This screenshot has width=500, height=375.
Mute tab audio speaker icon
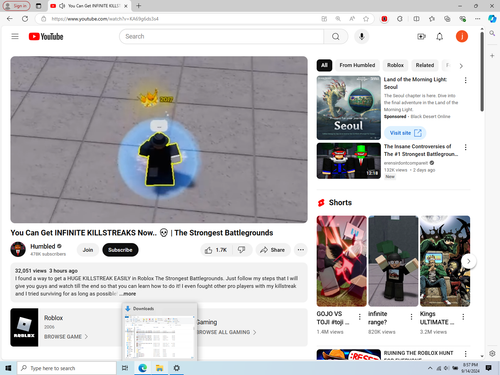62,6
